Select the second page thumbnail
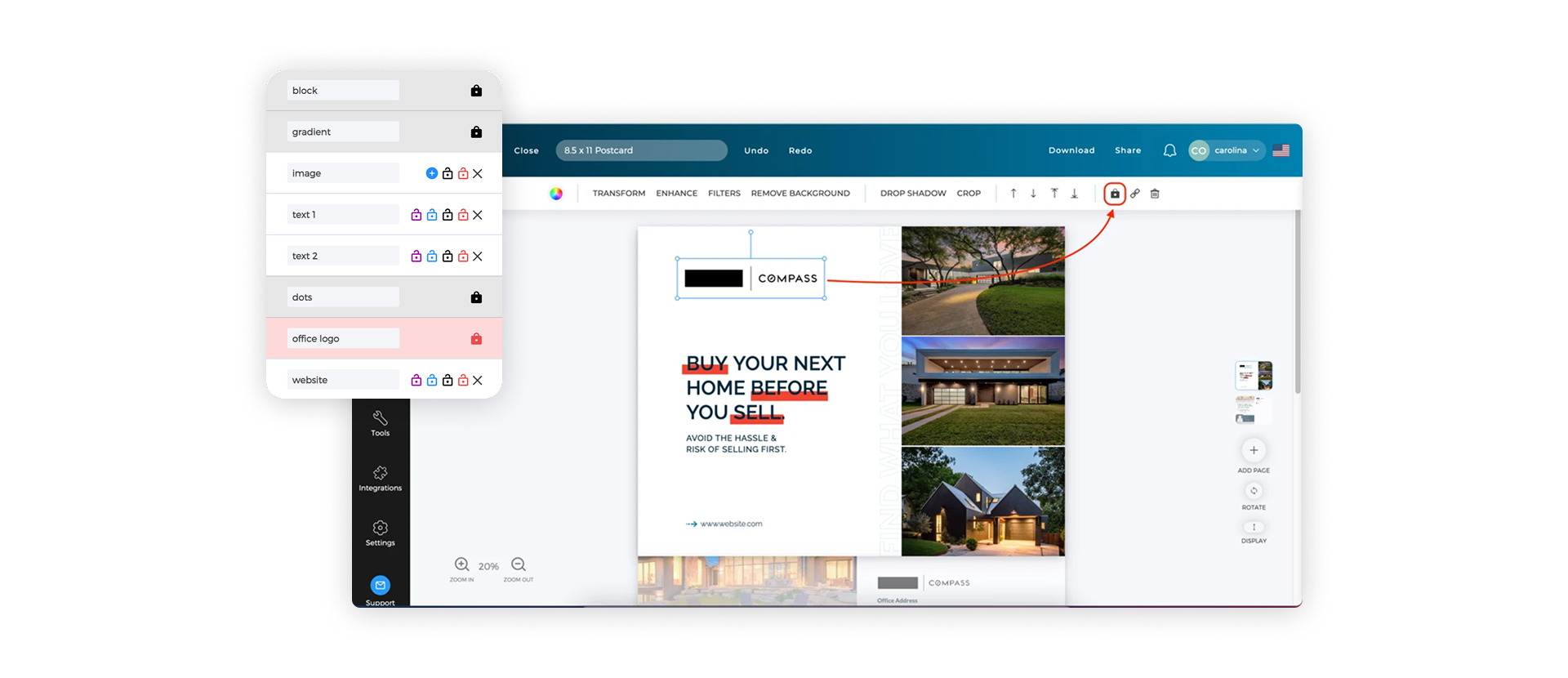Image resolution: width=1568 pixels, height=678 pixels. pos(1254,409)
